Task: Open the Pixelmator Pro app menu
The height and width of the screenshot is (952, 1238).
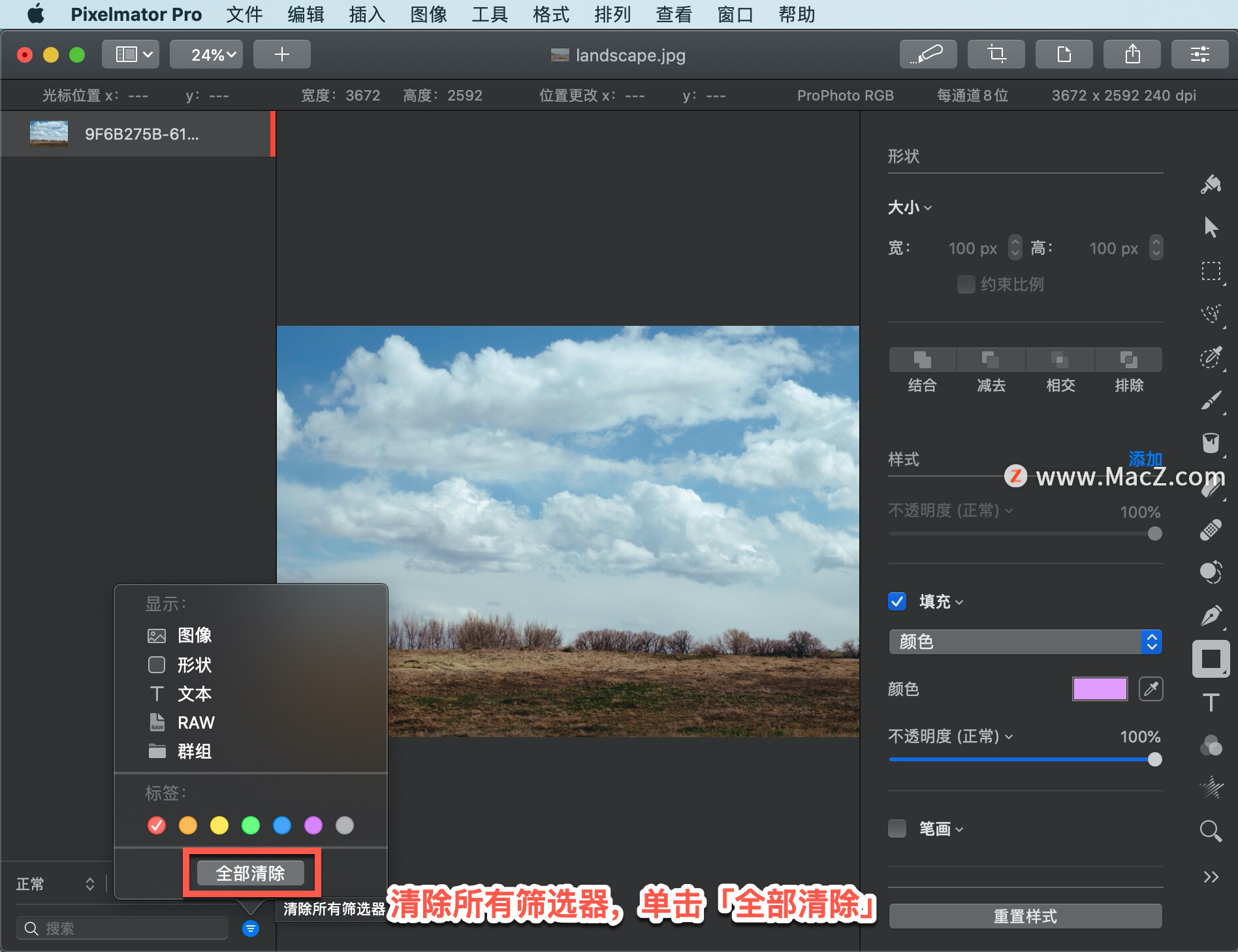Action: pyautogui.click(x=136, y=14)
